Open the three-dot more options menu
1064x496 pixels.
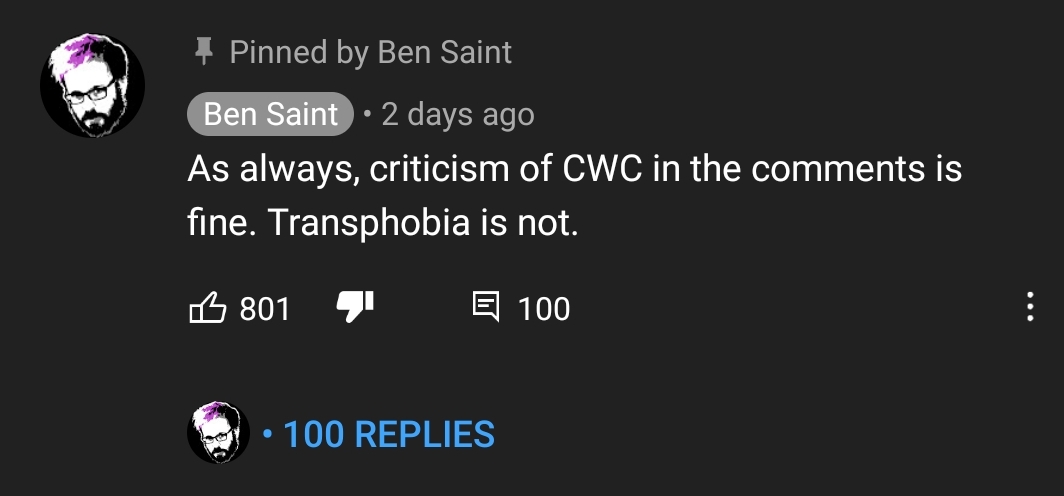1030,307
